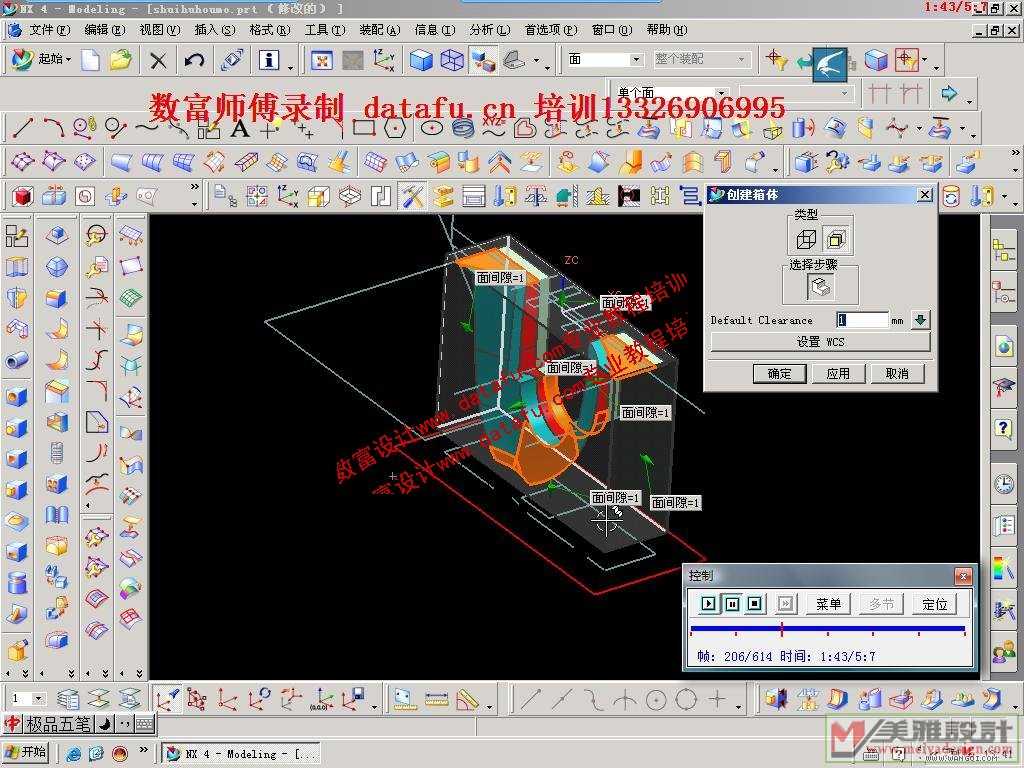Screen dimensions: 1024x768
Task: Click the Text 'A' tool icon
Action: tap(240, 129)
